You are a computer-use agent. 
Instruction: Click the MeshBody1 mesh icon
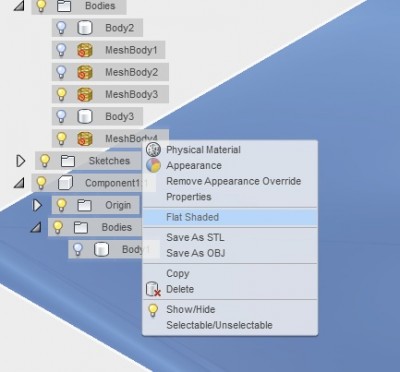point(85,50)
